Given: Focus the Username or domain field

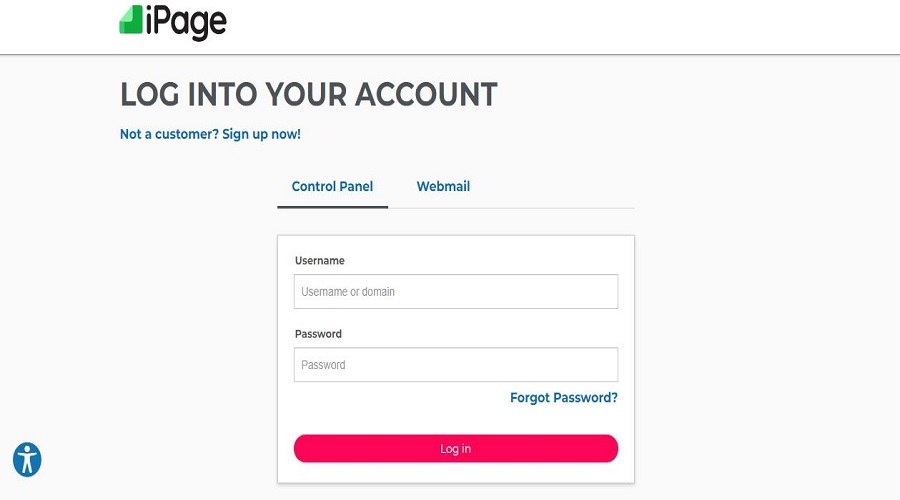Looking at the screenshot, I should coord(456,292).
